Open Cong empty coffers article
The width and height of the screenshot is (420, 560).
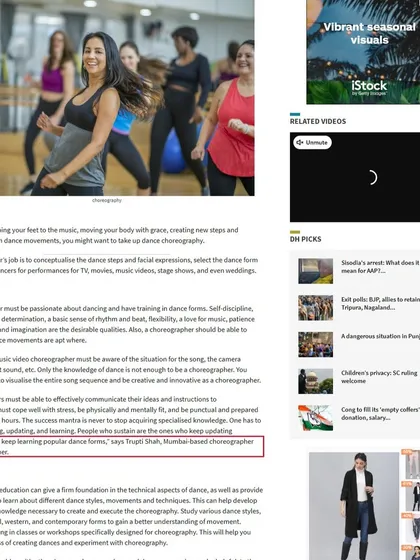click(x=380, y=413)
